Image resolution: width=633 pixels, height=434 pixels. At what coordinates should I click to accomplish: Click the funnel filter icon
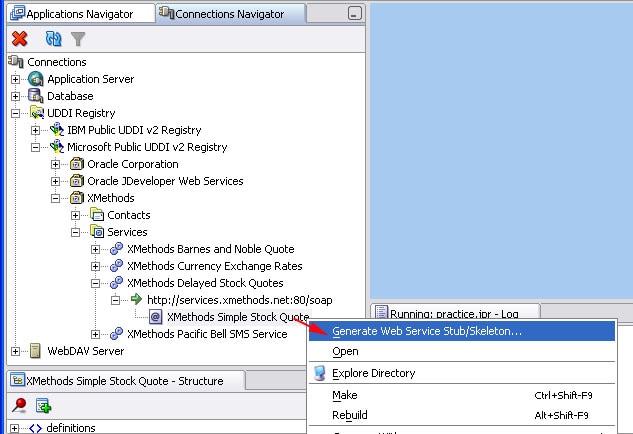pyautogui.click(x=78, y=39)
